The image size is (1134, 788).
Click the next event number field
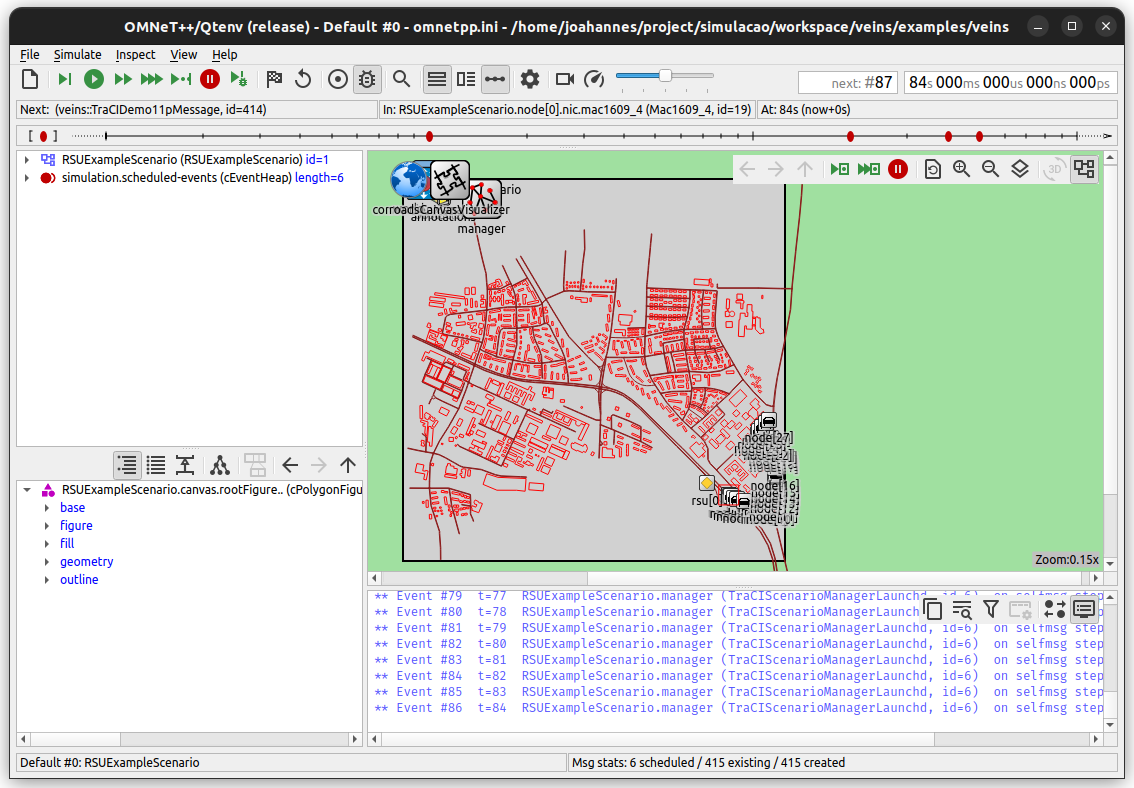(848, 83)
